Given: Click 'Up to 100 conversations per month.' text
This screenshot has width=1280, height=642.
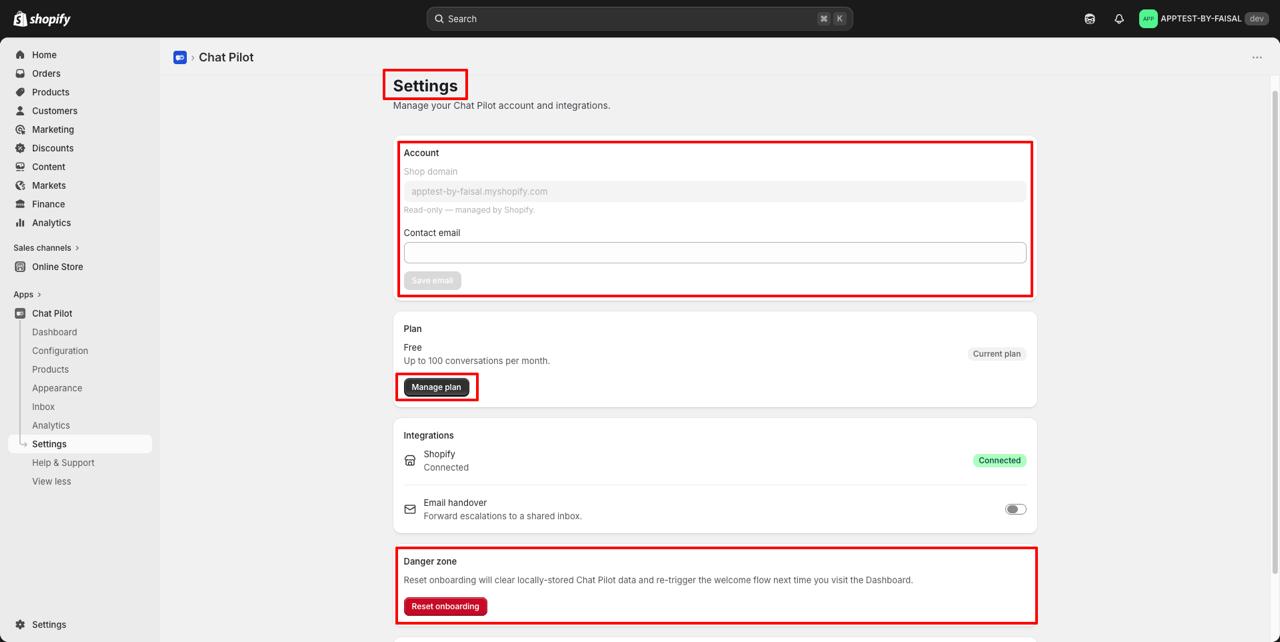Looking at the screenshot, I should tap(477, 361).
